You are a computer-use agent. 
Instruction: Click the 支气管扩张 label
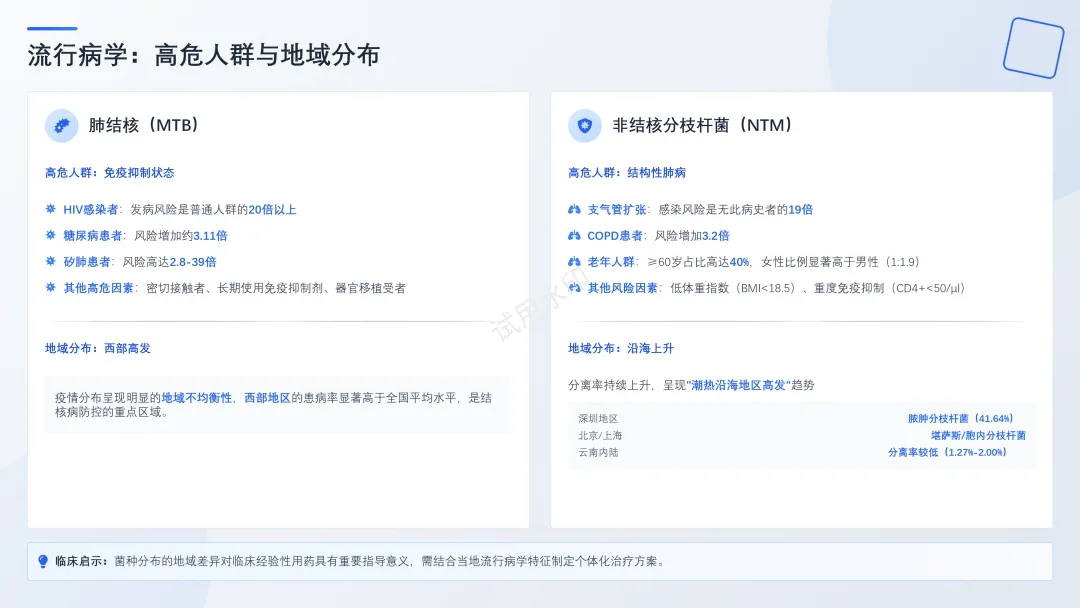click(x=616, y=209)
